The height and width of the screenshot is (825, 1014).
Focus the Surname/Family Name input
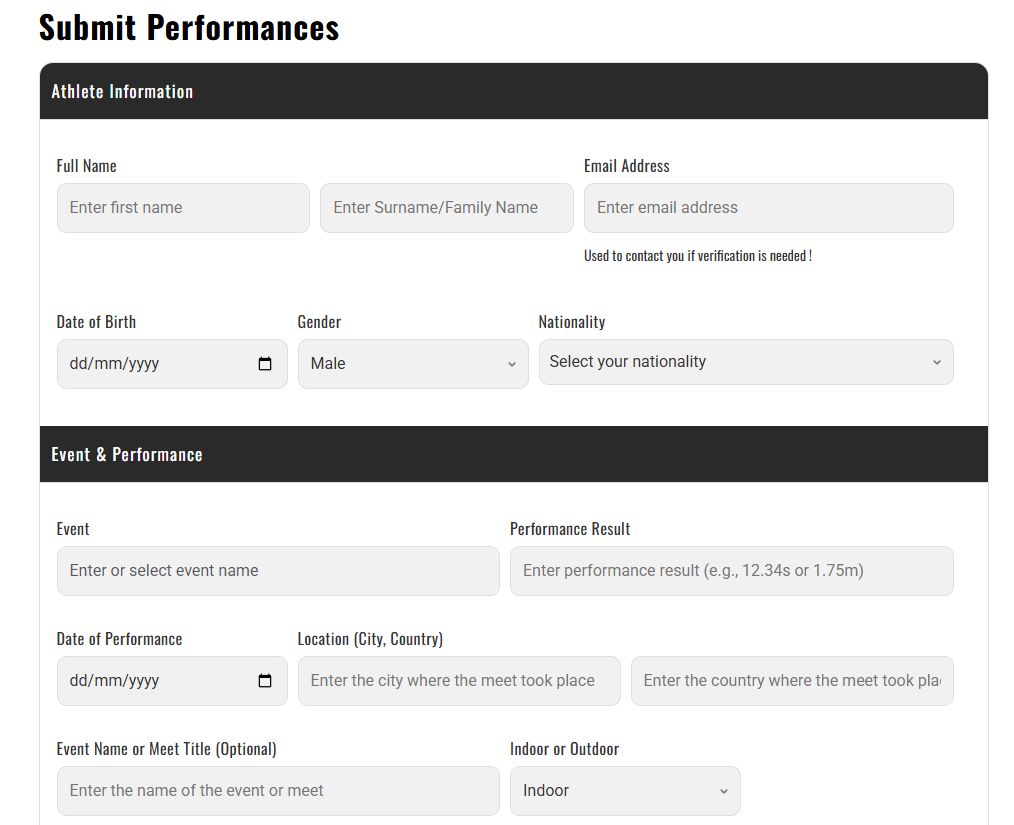(446, 208)
